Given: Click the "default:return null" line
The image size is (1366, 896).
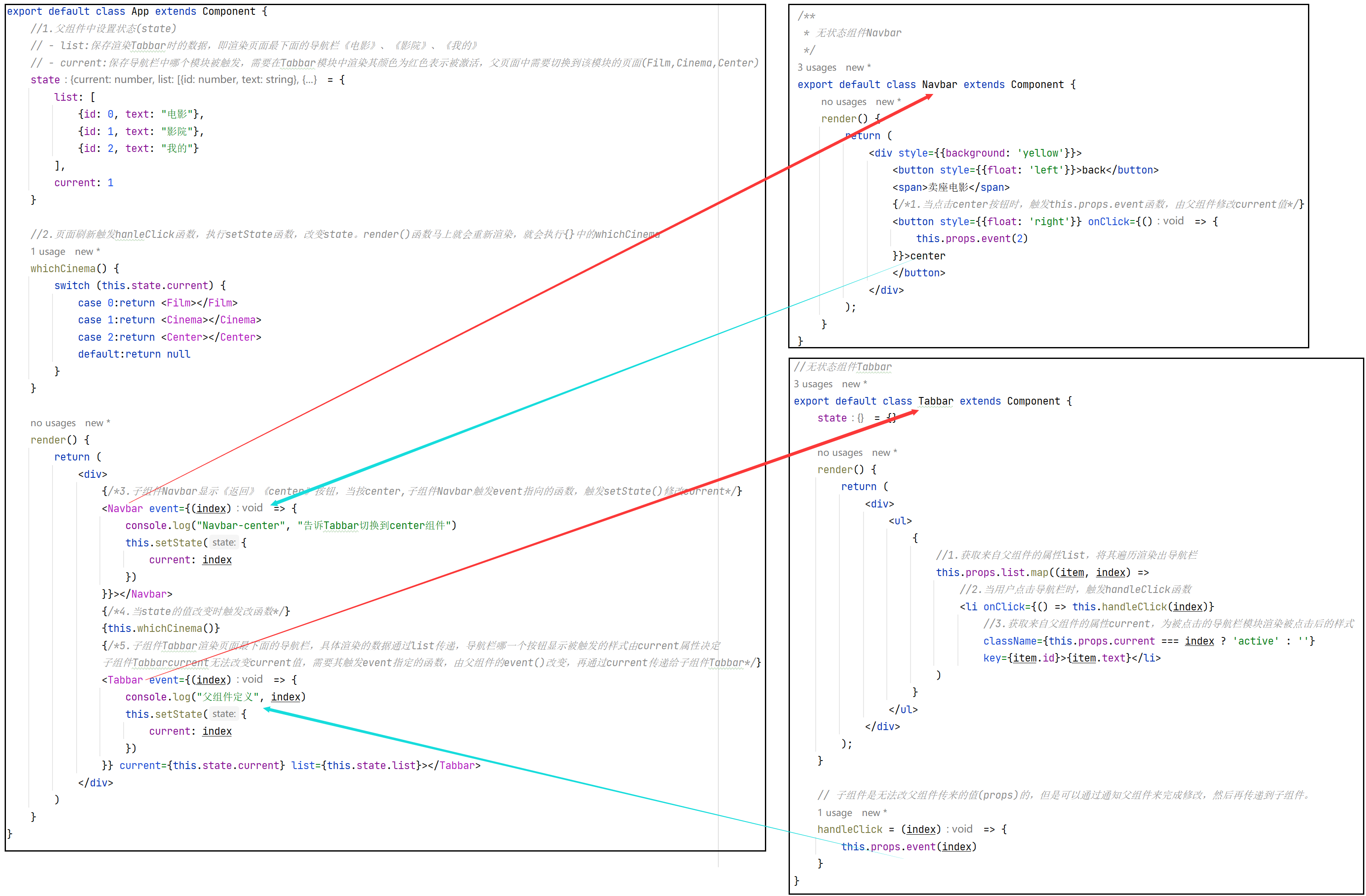Looking at the screenshot, I should click(134, 354).
